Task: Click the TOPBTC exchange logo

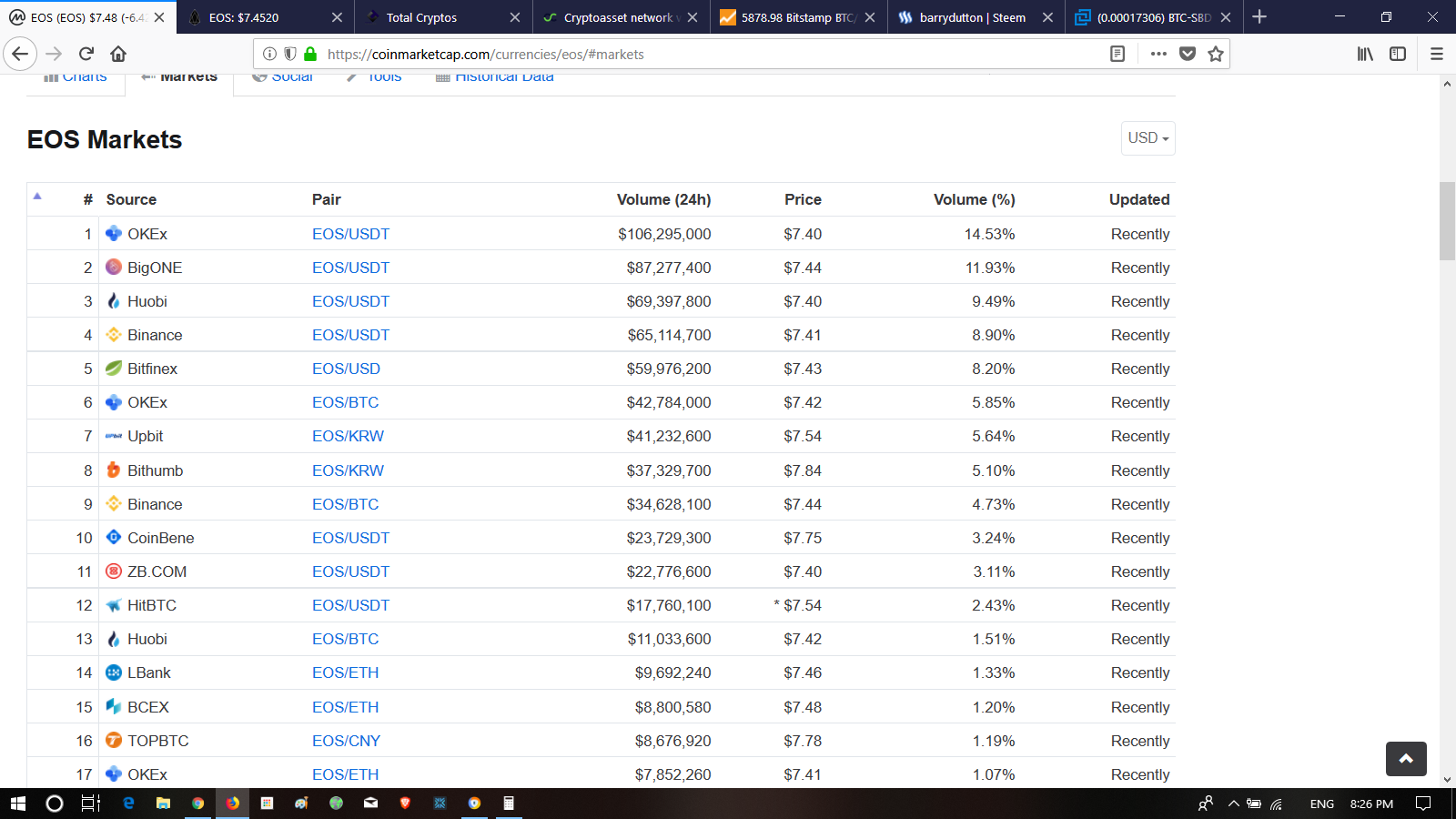Action: pyautogui.click(x=114, y=740)
